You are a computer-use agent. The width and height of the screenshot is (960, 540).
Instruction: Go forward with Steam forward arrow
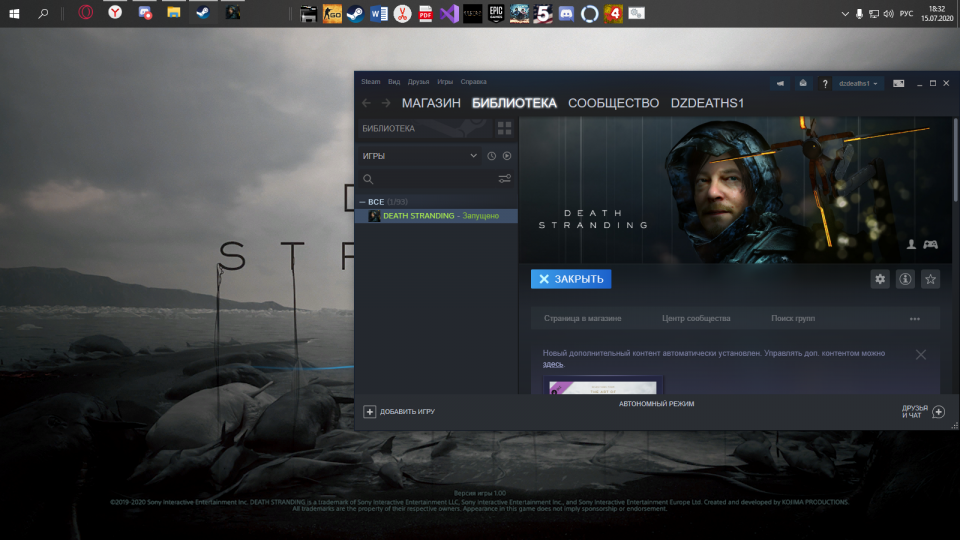[386, 103]
